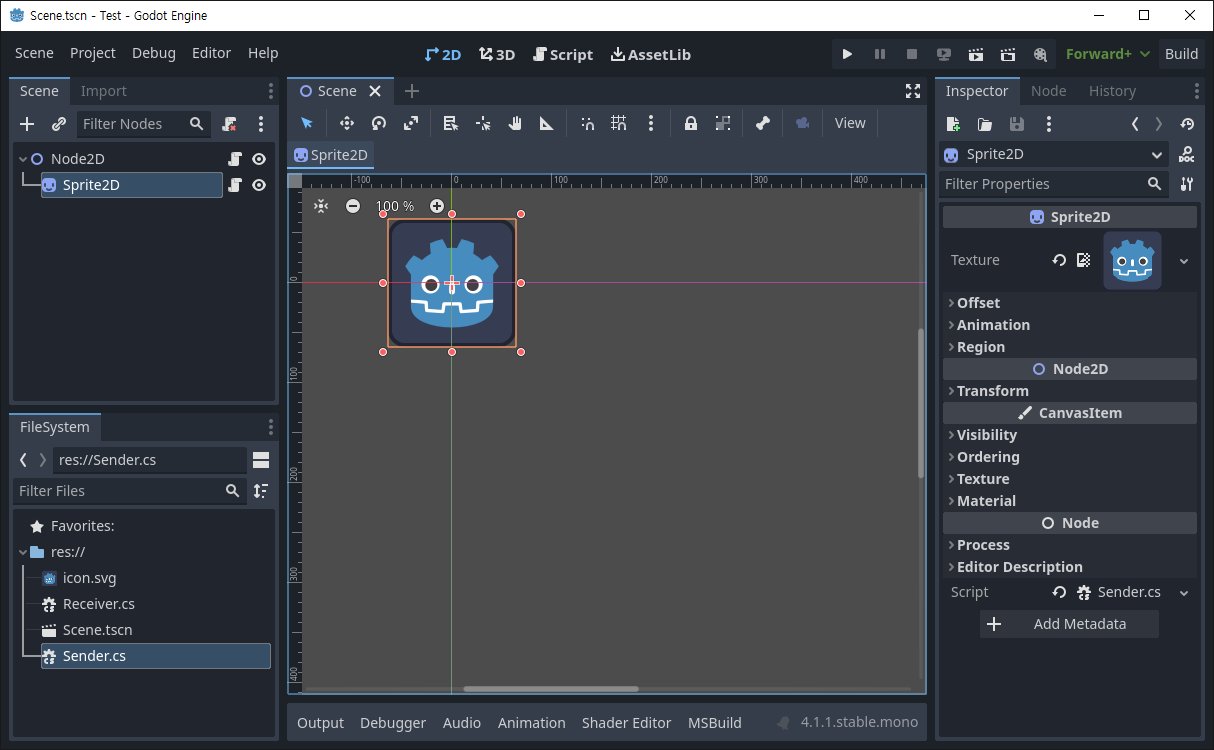The image size is (1214, 750).
Task: Open the Script Sender.cs dropdown arrow
Action: tap(1184, 593)
